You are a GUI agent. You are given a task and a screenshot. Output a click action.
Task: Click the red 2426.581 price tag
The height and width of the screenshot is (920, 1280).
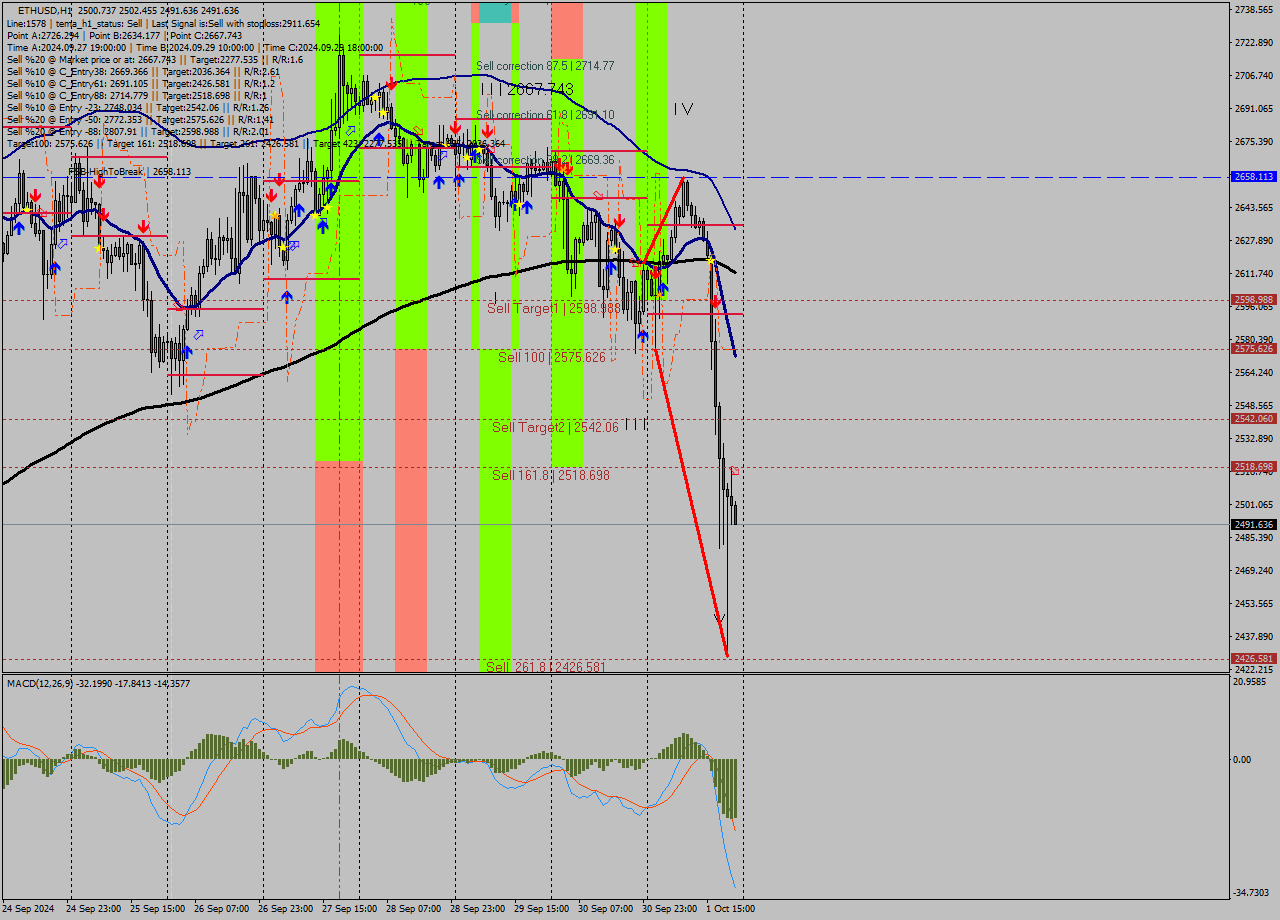(1254, 658)
